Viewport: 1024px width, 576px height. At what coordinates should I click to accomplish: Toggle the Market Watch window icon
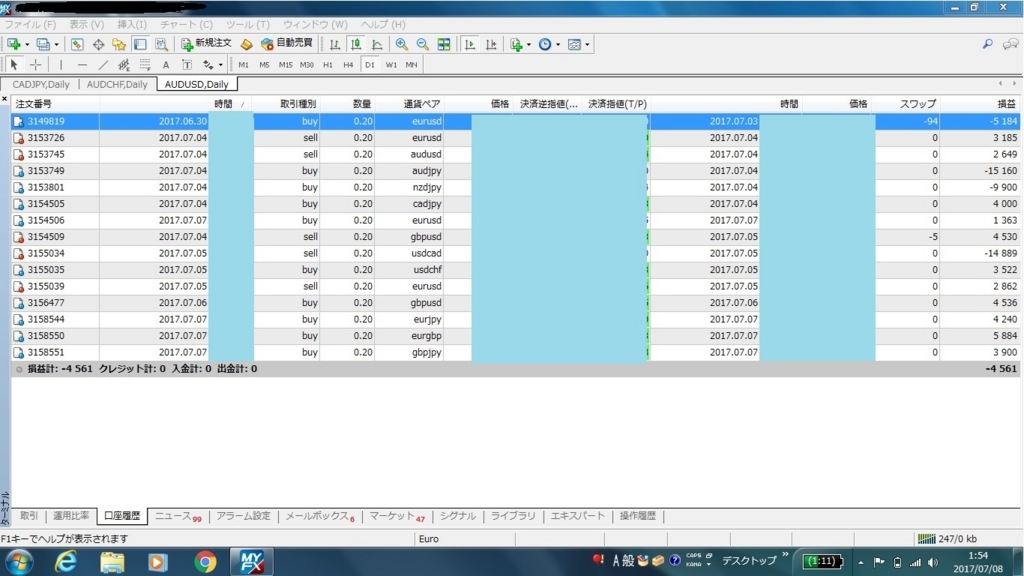77,44
